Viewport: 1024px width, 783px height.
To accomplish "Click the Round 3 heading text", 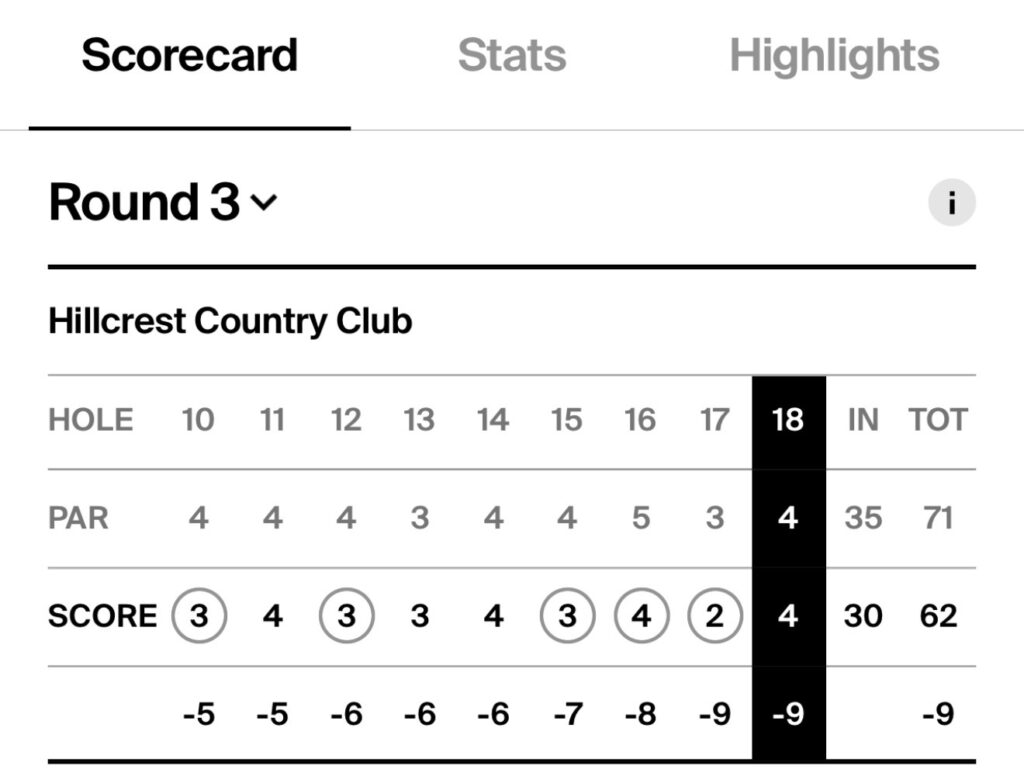I will point(144,202).
